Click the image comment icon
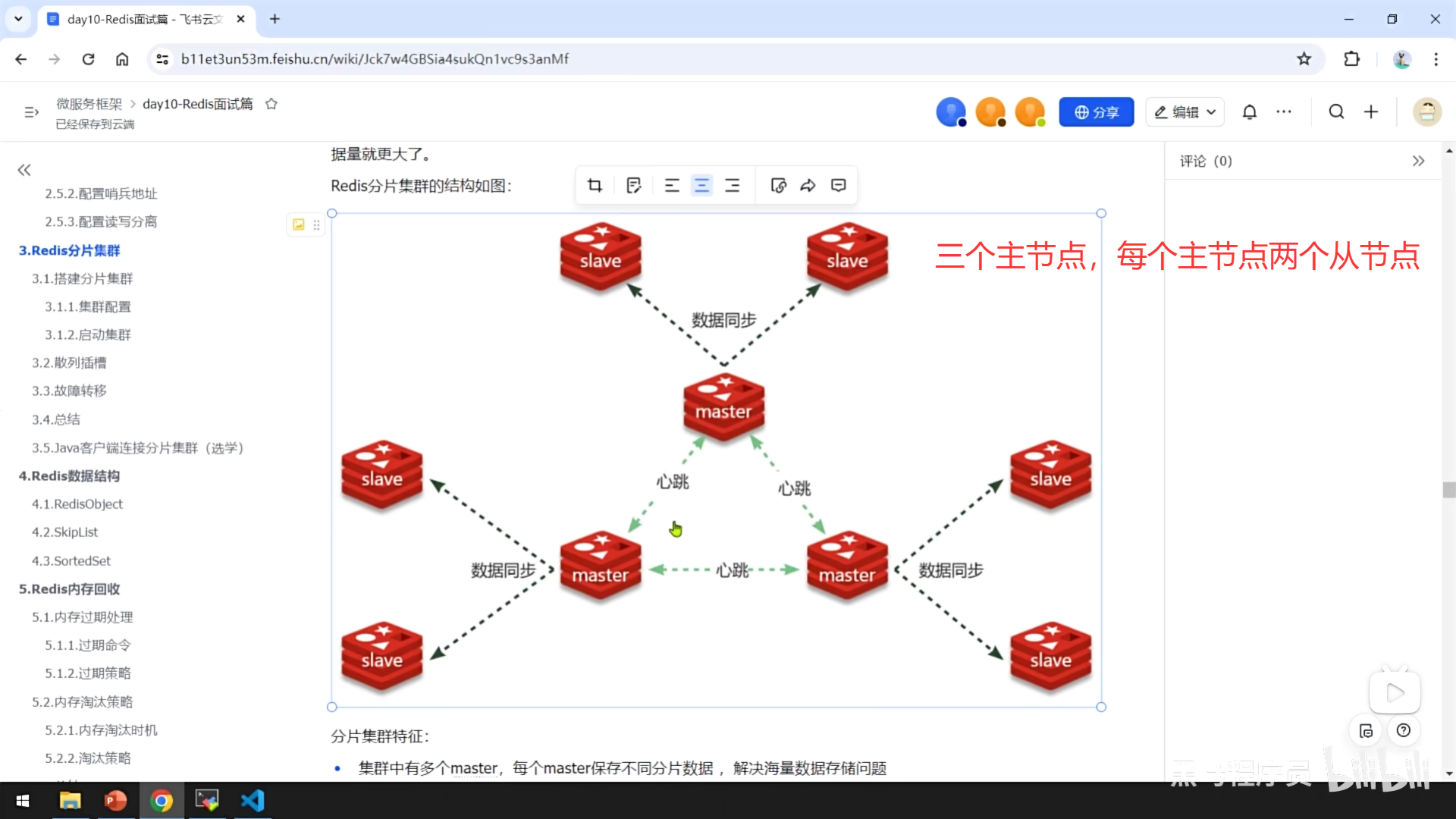Image resolution: width=1456 pixels, height=819 pixels. (x=839, y=186)
